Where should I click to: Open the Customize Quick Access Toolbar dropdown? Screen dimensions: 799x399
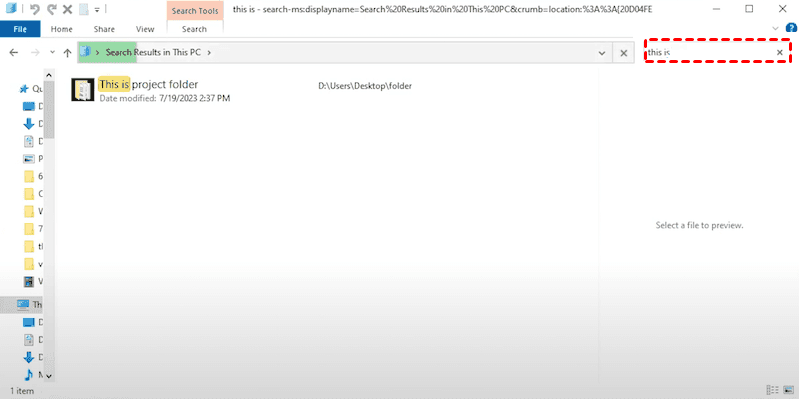point(97,10)
